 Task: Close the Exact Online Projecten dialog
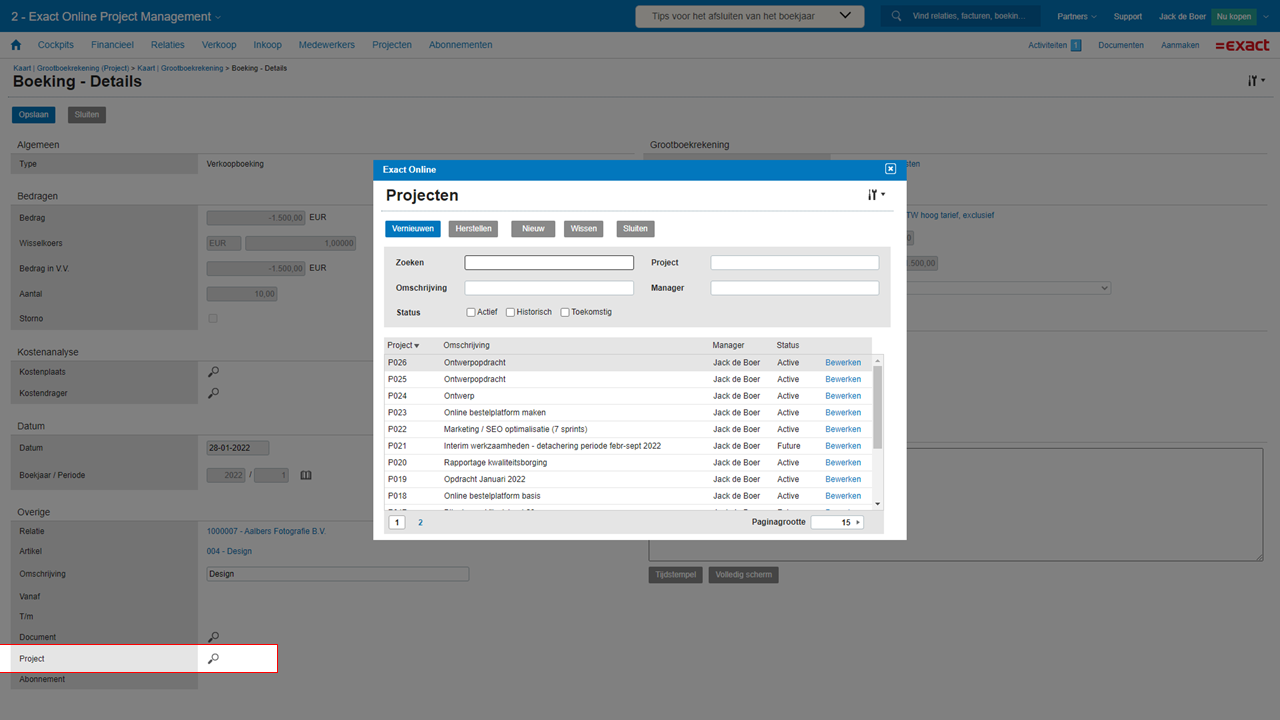tap(890, 169)
